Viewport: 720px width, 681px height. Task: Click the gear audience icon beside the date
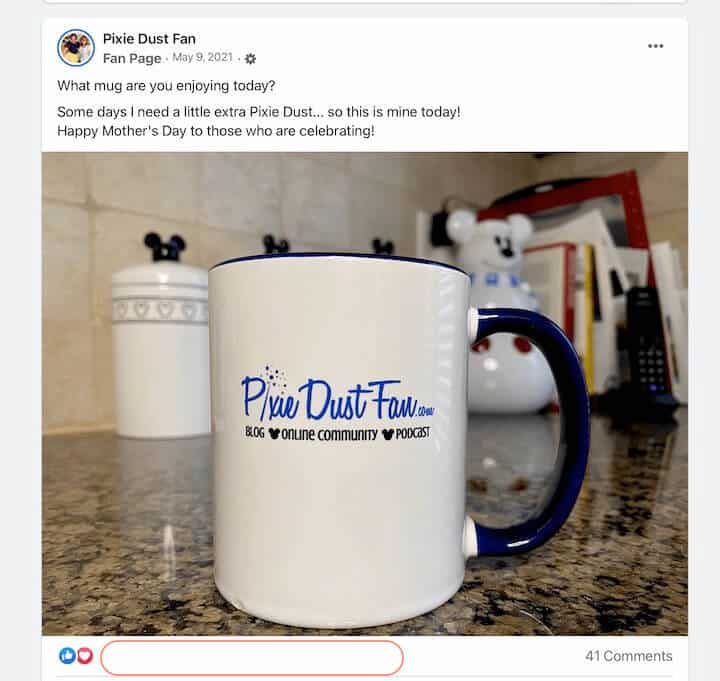pyautogui.click(x=250, y=59)
